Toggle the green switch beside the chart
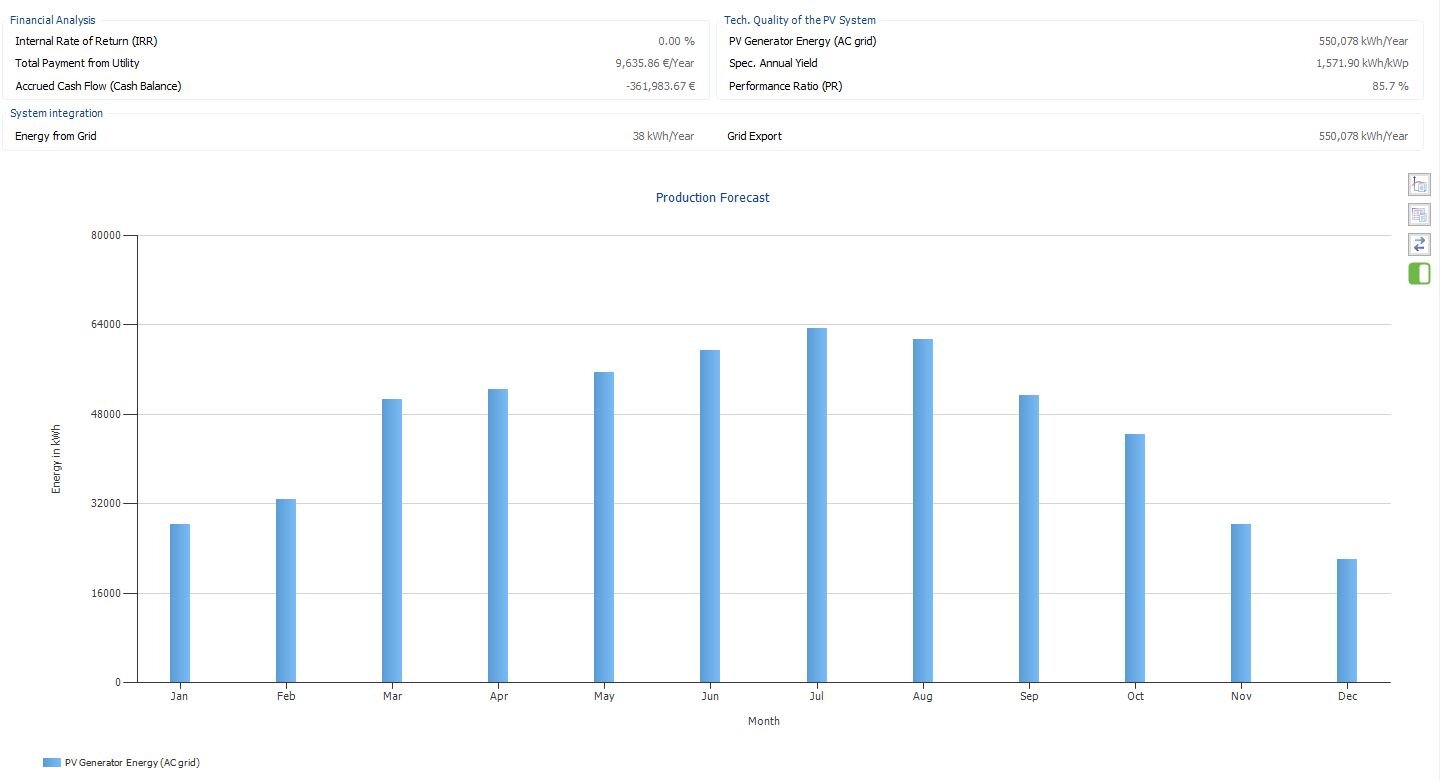The width and height of the screenshot is (1453, 781). tap(1419, 274)
